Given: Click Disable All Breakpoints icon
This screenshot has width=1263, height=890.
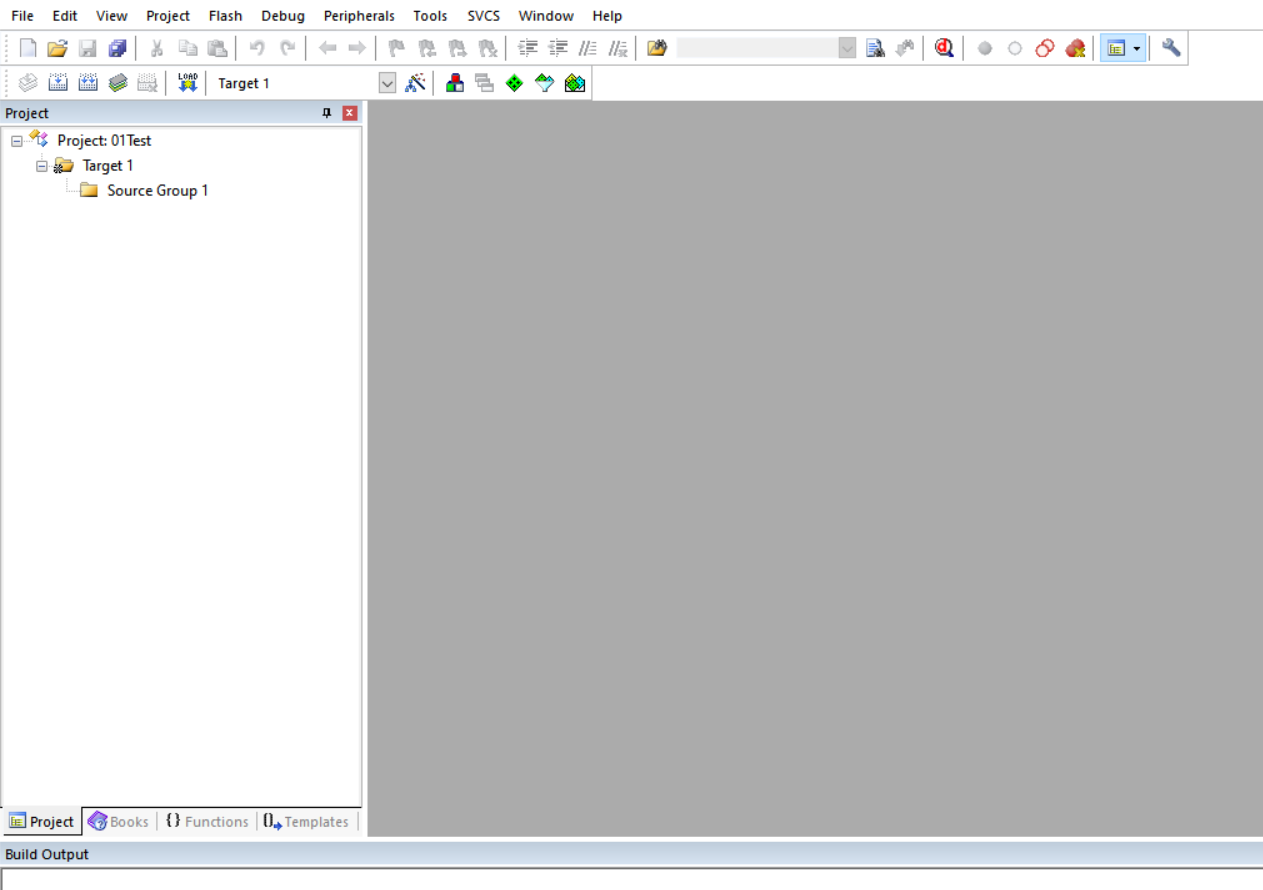Looking at the screenshot, I should coord(1045,48).
